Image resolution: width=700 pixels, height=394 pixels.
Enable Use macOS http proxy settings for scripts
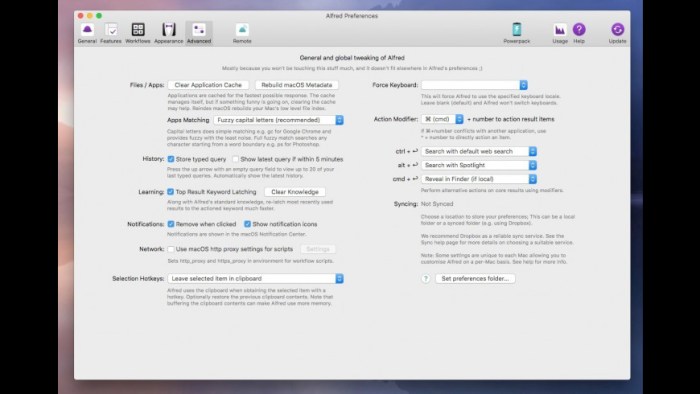171,249
